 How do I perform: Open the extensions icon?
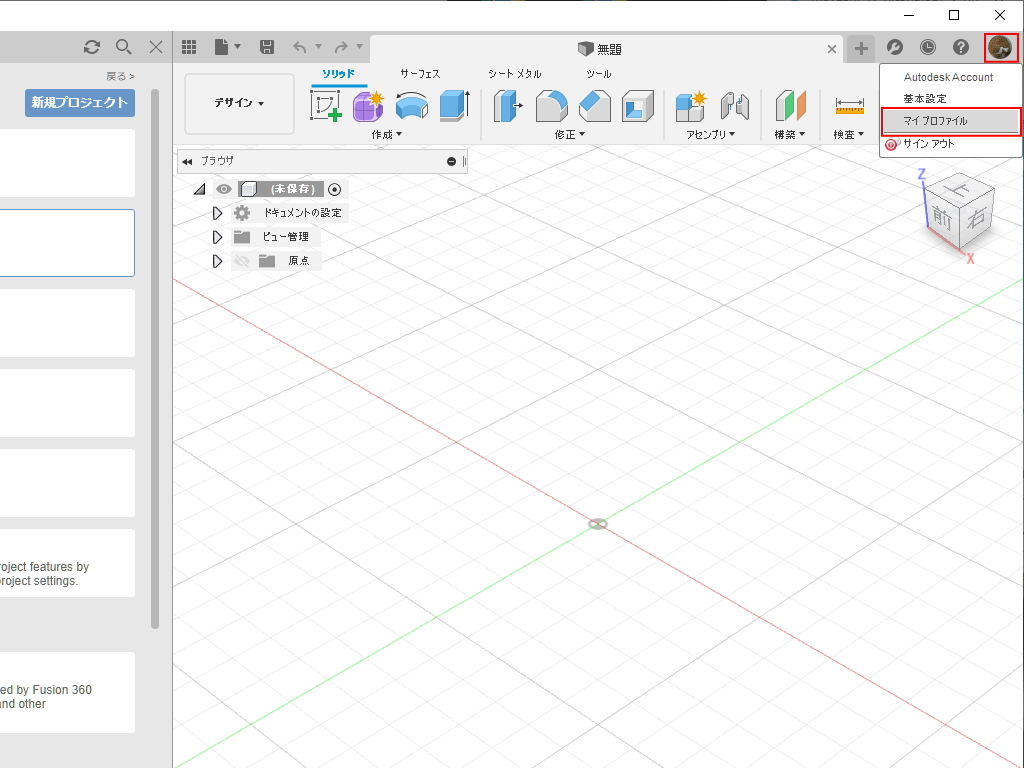click(x=895, y=47)
